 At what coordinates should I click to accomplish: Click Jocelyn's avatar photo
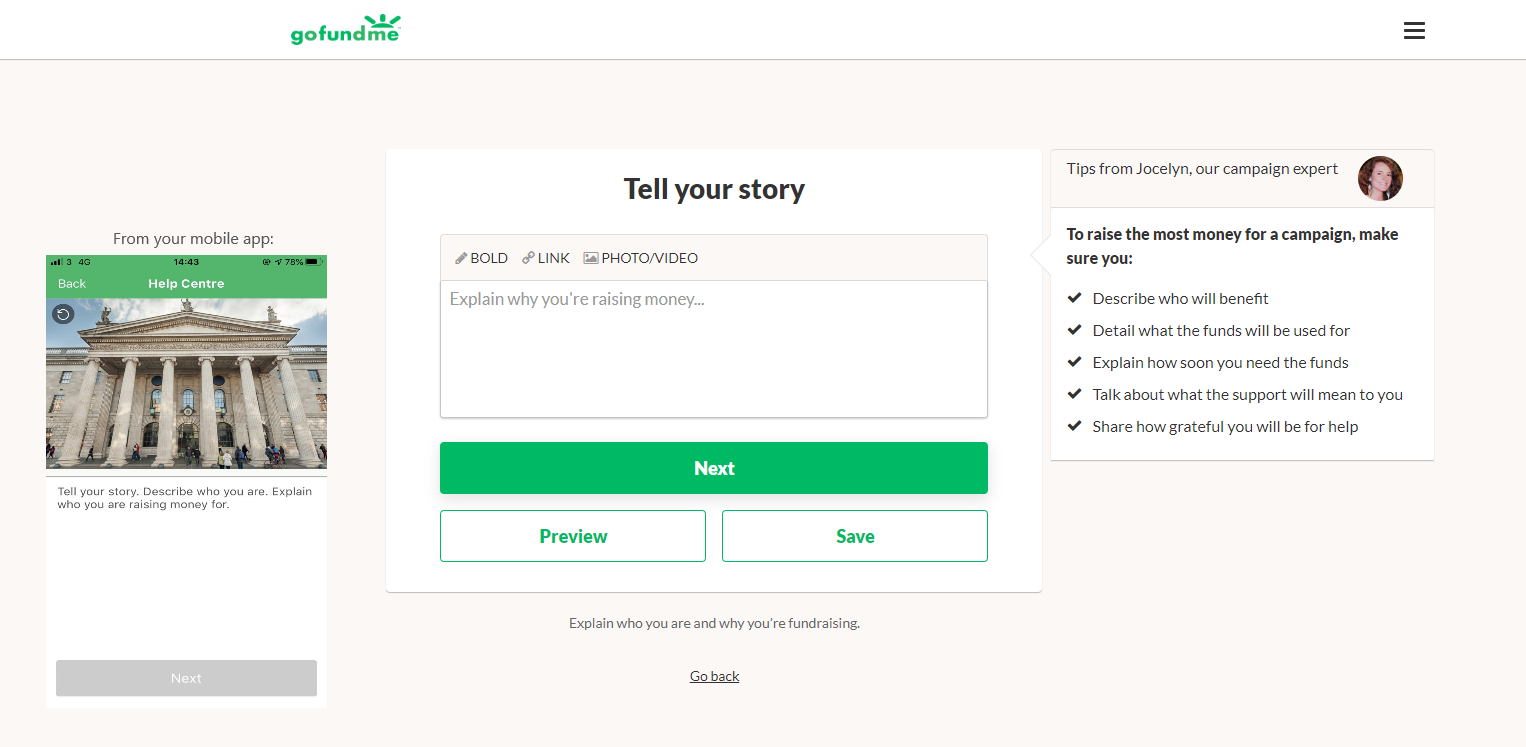point(1380,178)
